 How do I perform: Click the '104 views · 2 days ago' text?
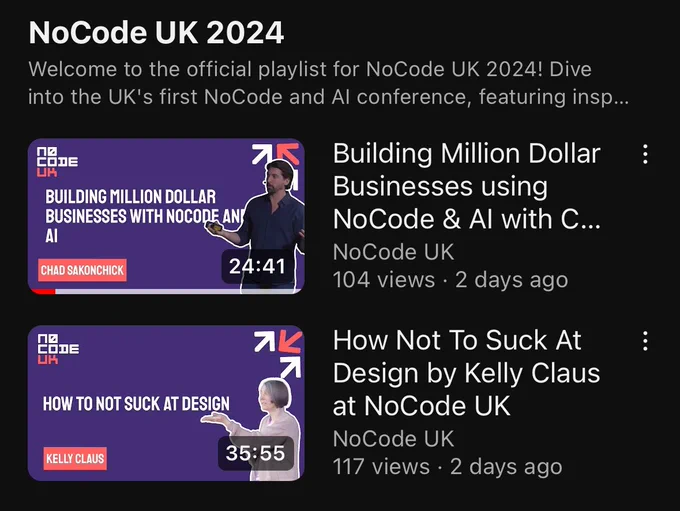click(450, 280)
